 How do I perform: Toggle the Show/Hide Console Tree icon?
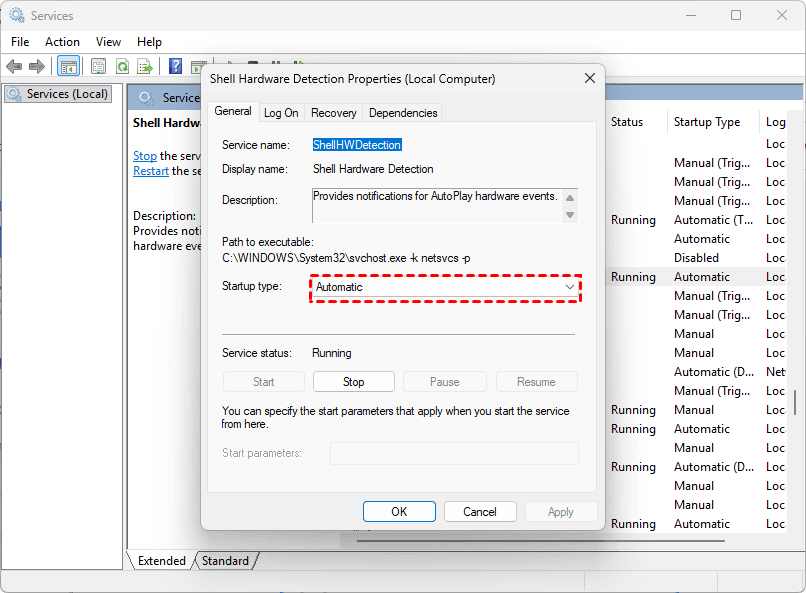[x=69, y=66]
